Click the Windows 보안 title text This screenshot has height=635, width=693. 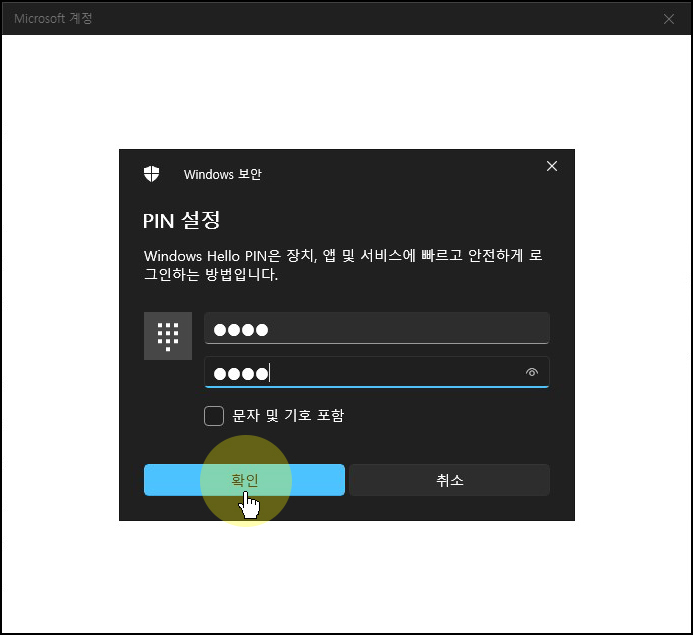click(222, 174)
